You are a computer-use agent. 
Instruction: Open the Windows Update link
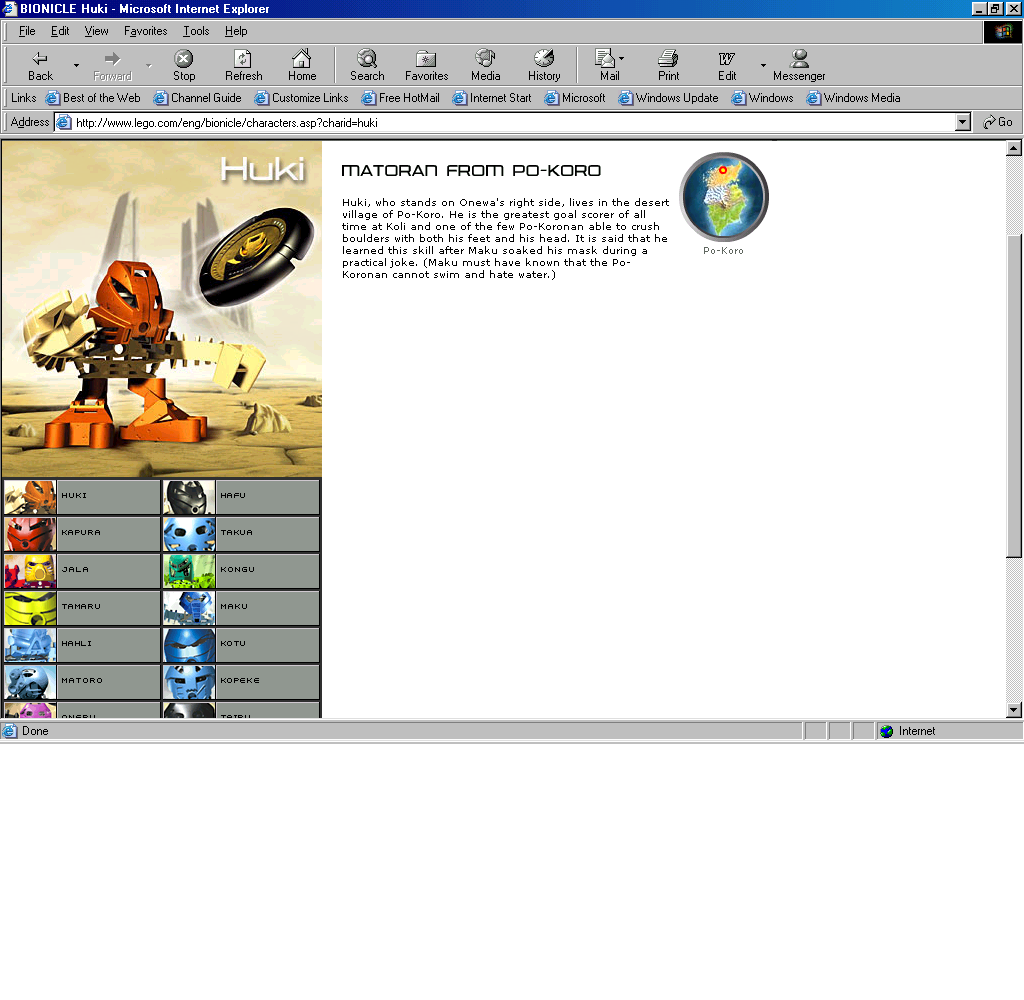click(668, 98)
